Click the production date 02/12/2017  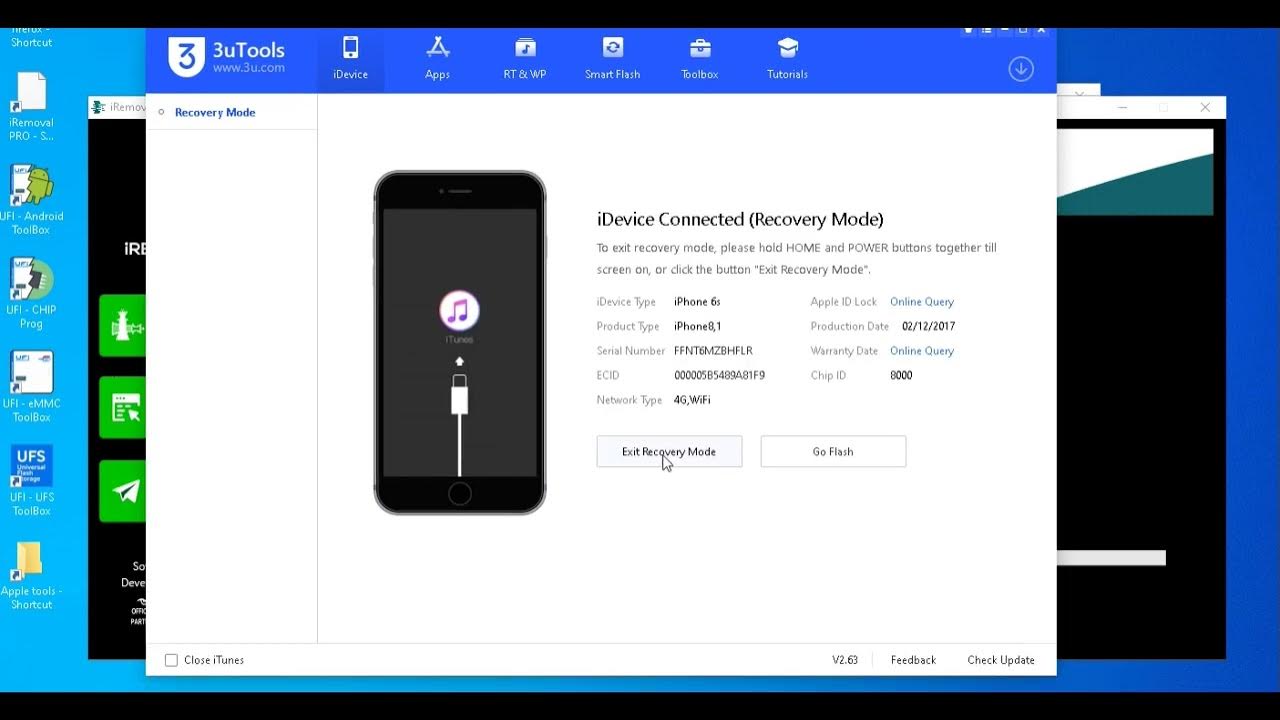pos(928,327)
